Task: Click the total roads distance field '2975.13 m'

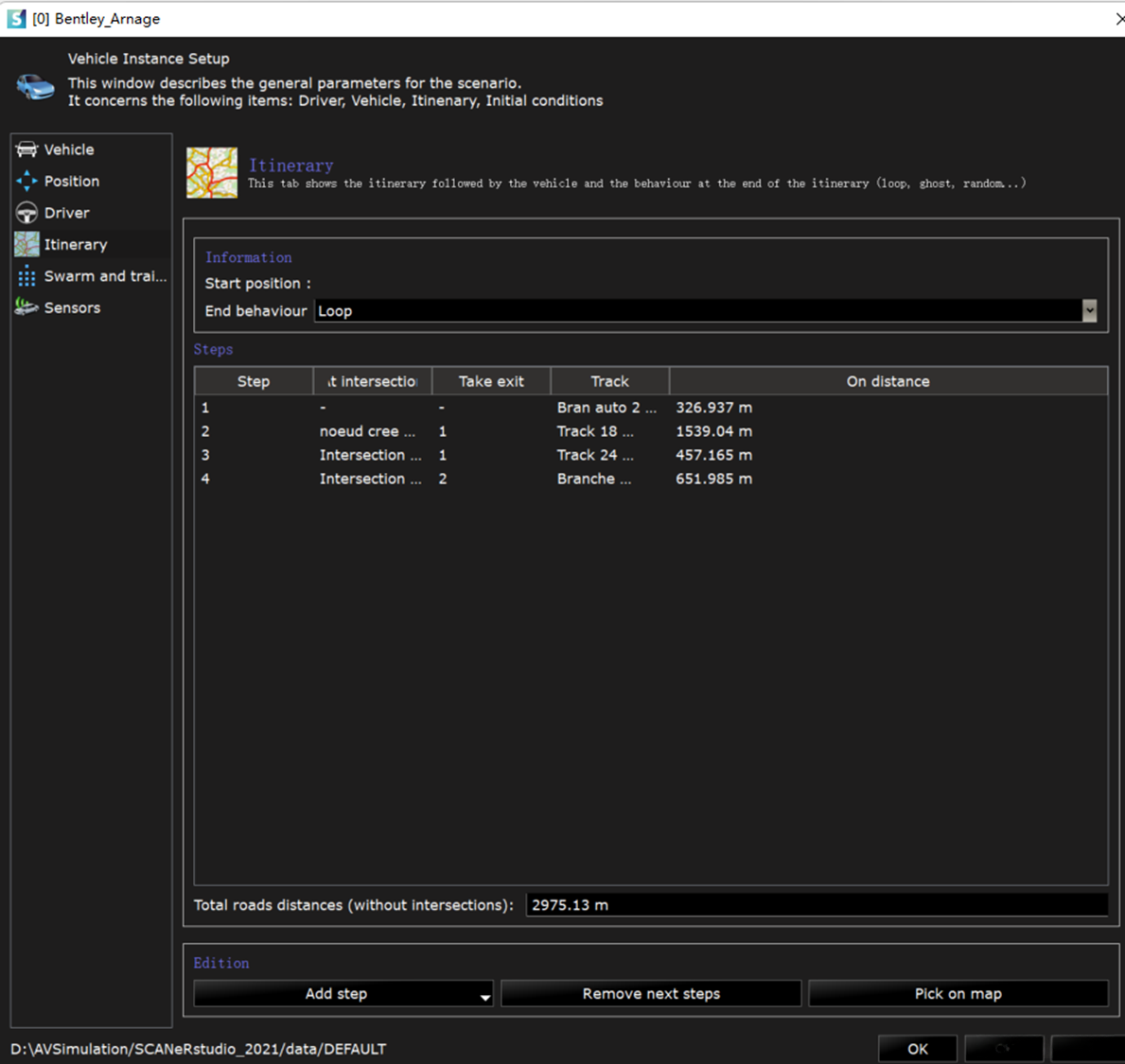Action: pyautogui.click(x=817, y=905)
